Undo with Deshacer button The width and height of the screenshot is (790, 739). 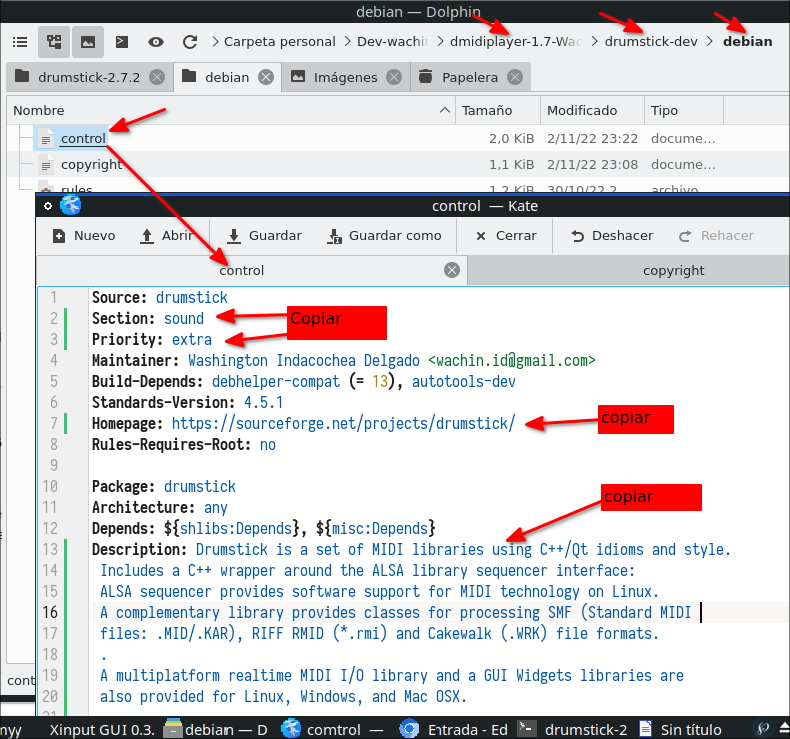click(x=612, y=235)
